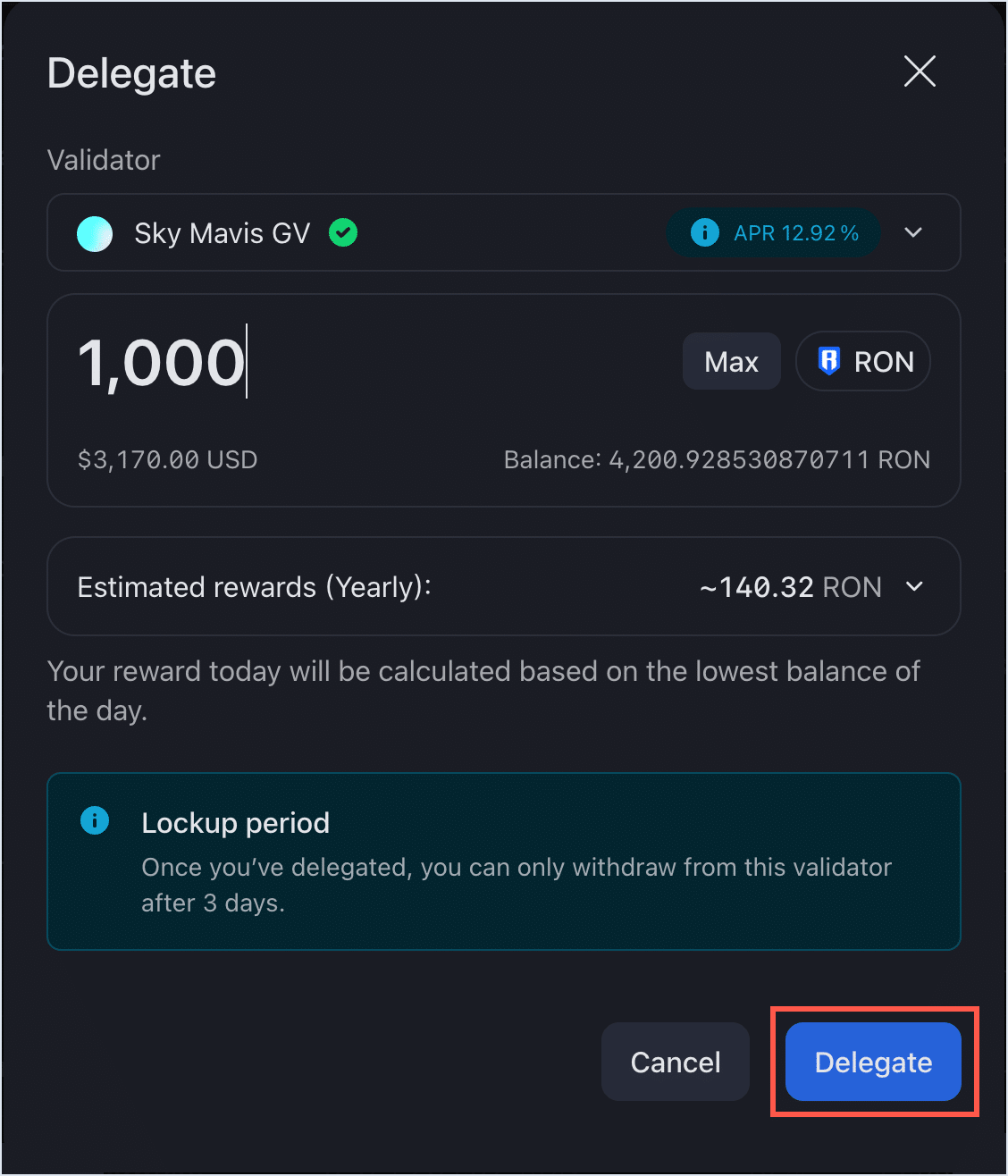
Task: Click the 1,000 amount input field
Action: tap(161, 361)
